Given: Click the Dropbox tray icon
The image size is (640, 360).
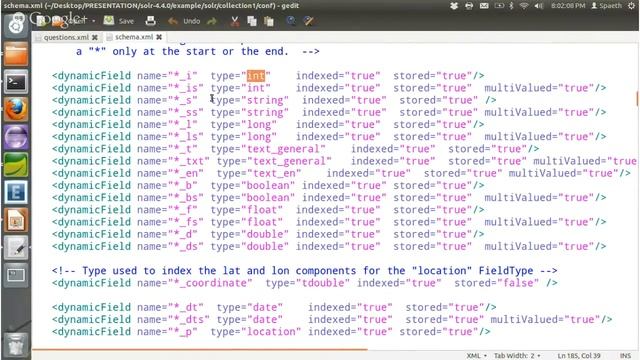Looking at the screenshot, I should (454, 6).
